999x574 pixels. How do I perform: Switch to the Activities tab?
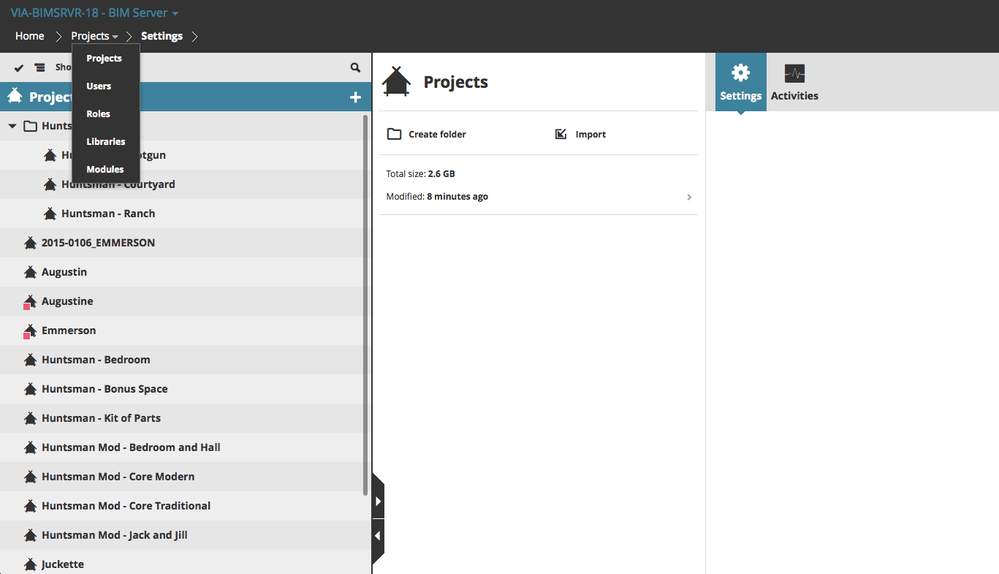794,82
